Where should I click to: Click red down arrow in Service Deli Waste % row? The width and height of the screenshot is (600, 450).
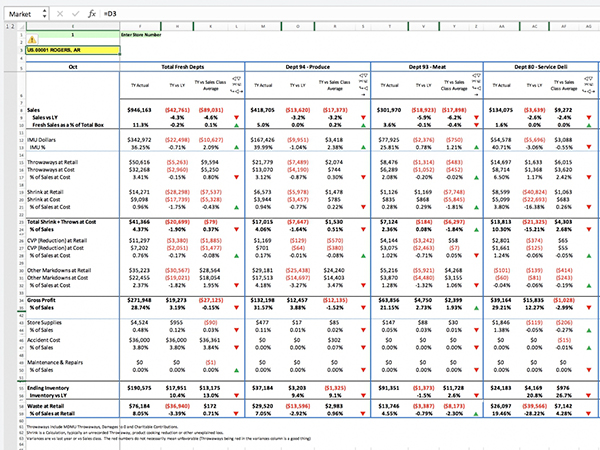(589, 414)
